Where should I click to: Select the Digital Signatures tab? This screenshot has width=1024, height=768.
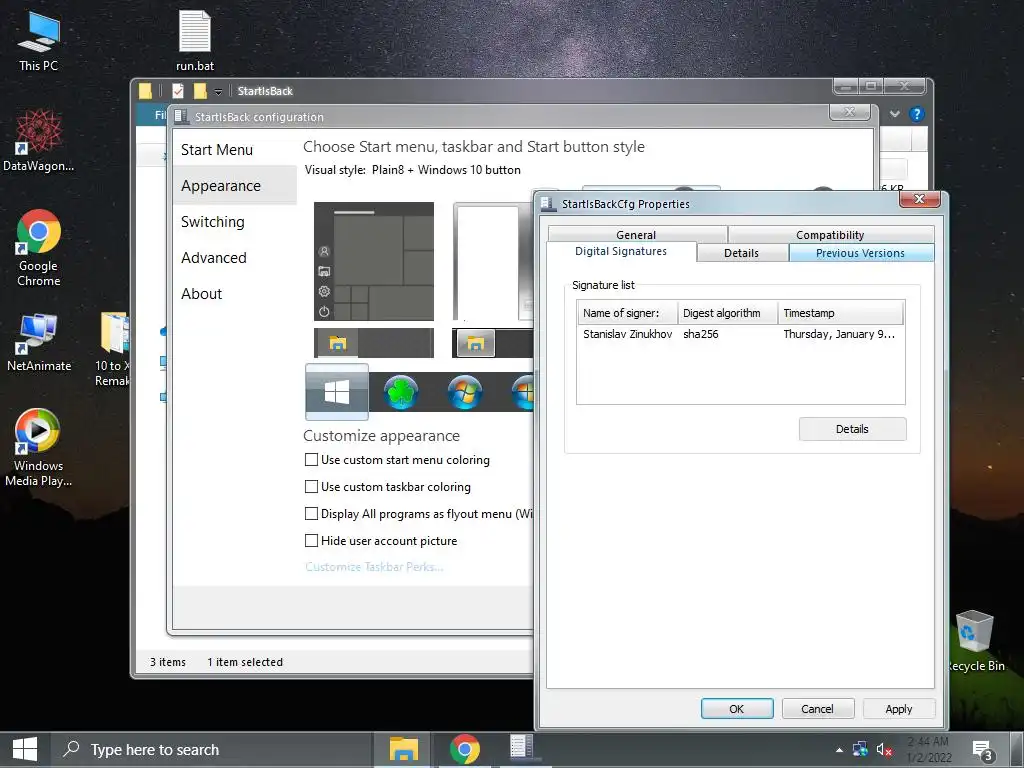coord(621,251)
